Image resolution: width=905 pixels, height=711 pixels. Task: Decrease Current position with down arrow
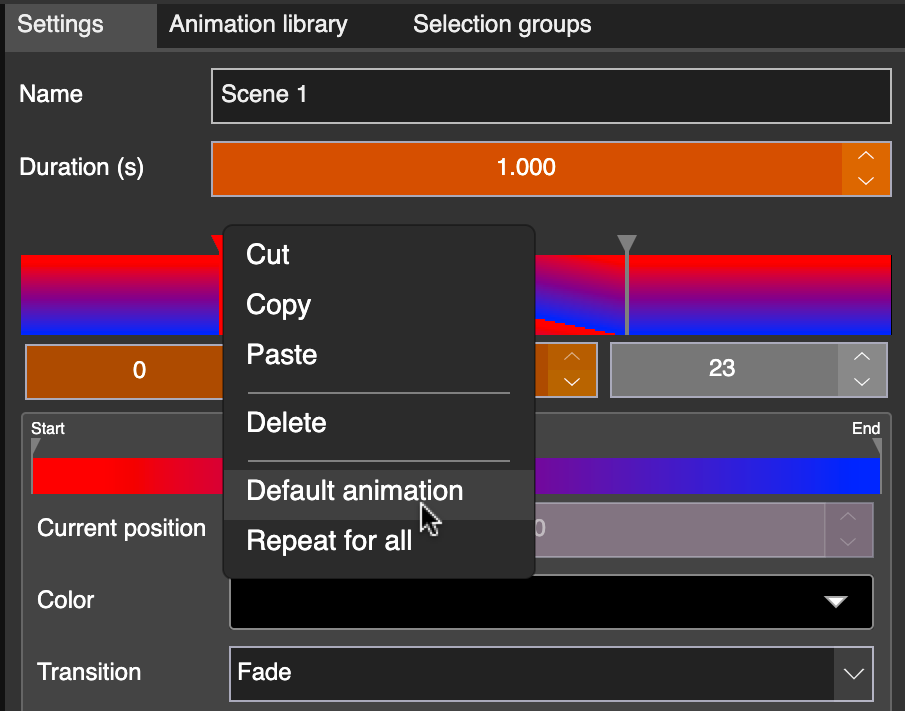pos(848,542)
